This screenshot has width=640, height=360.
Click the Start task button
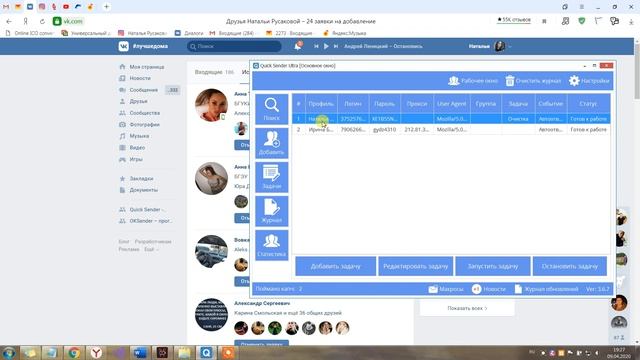(493, 266)
